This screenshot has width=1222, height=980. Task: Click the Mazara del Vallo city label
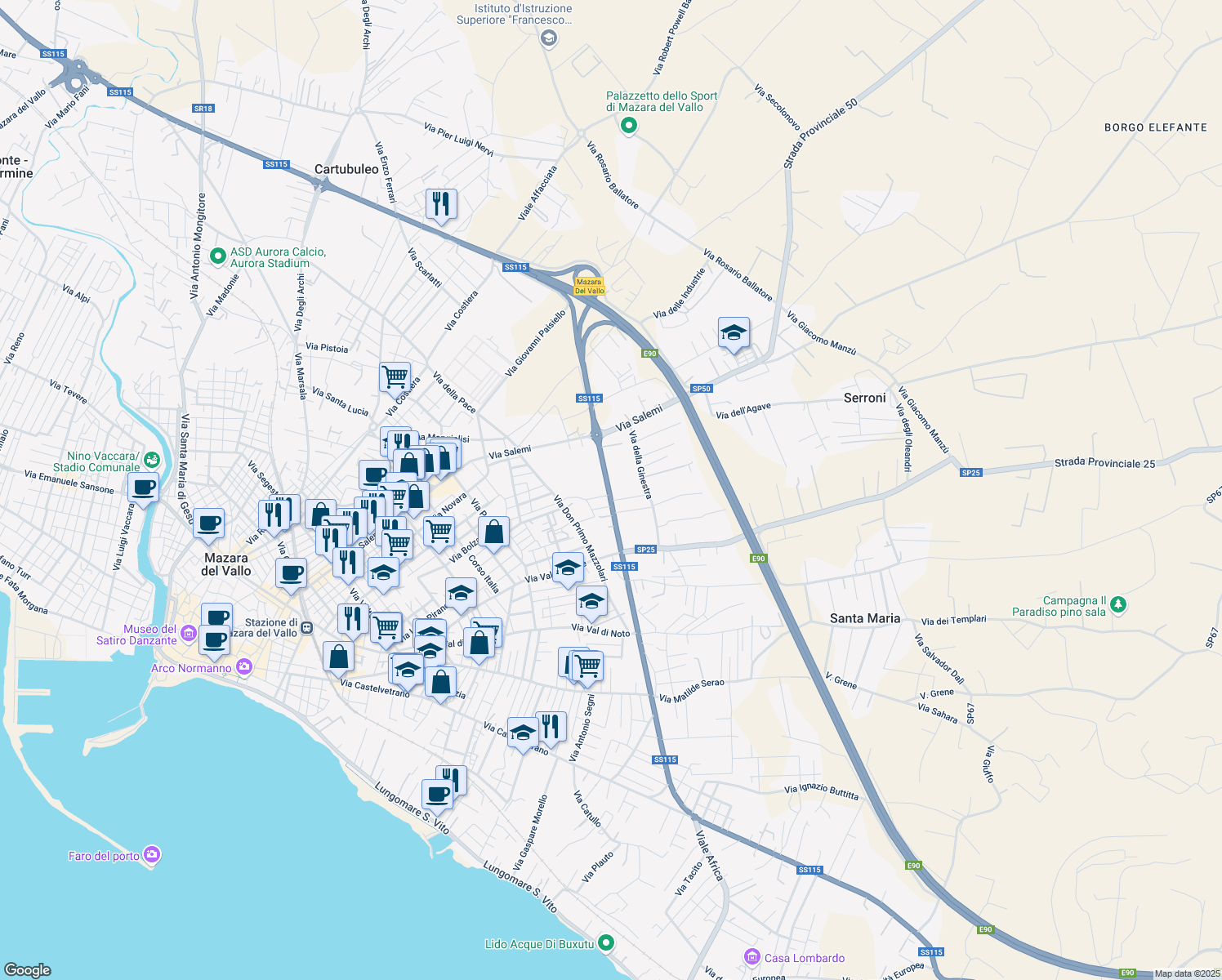pos(226,564)
